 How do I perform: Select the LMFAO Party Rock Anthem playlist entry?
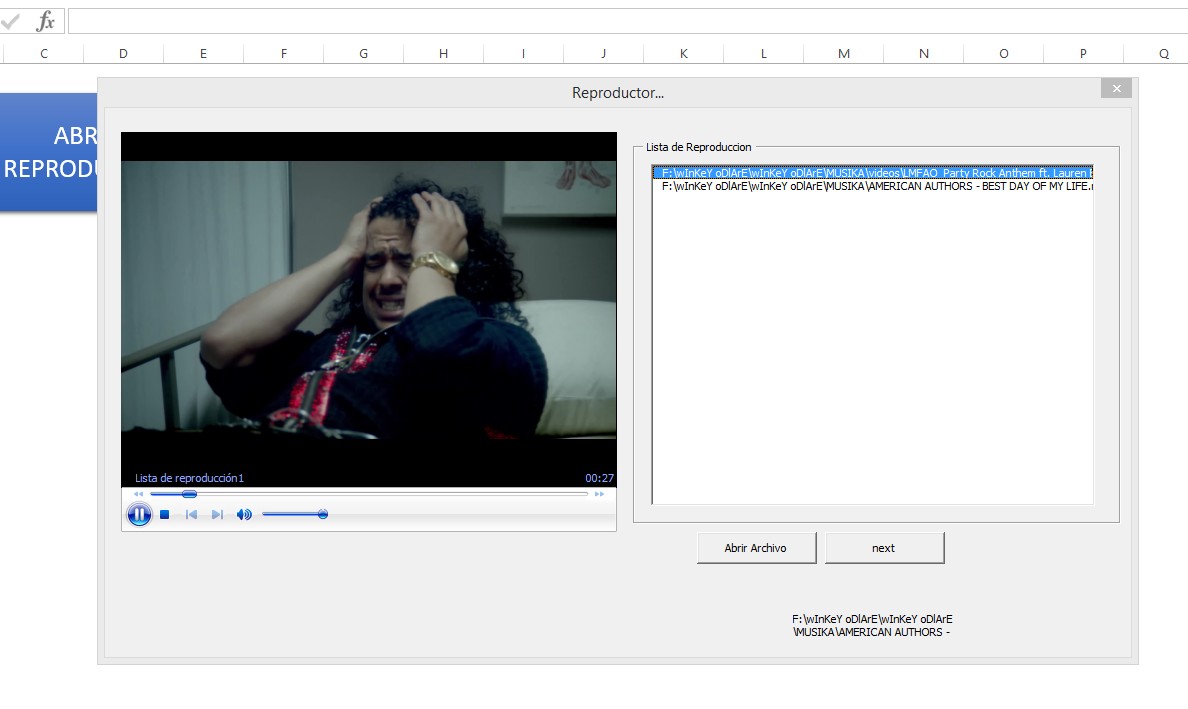pyautogui.click(x=872, y=173)
